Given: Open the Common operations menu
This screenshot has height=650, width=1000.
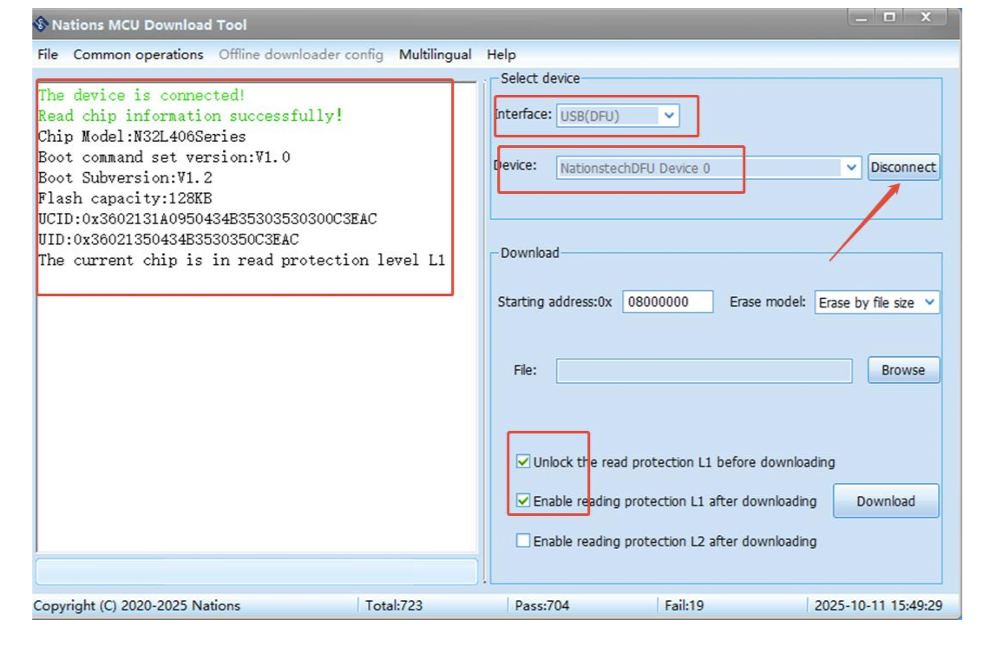Looking at the screenshot, I should pyautogui.click(x=138, y=55).
